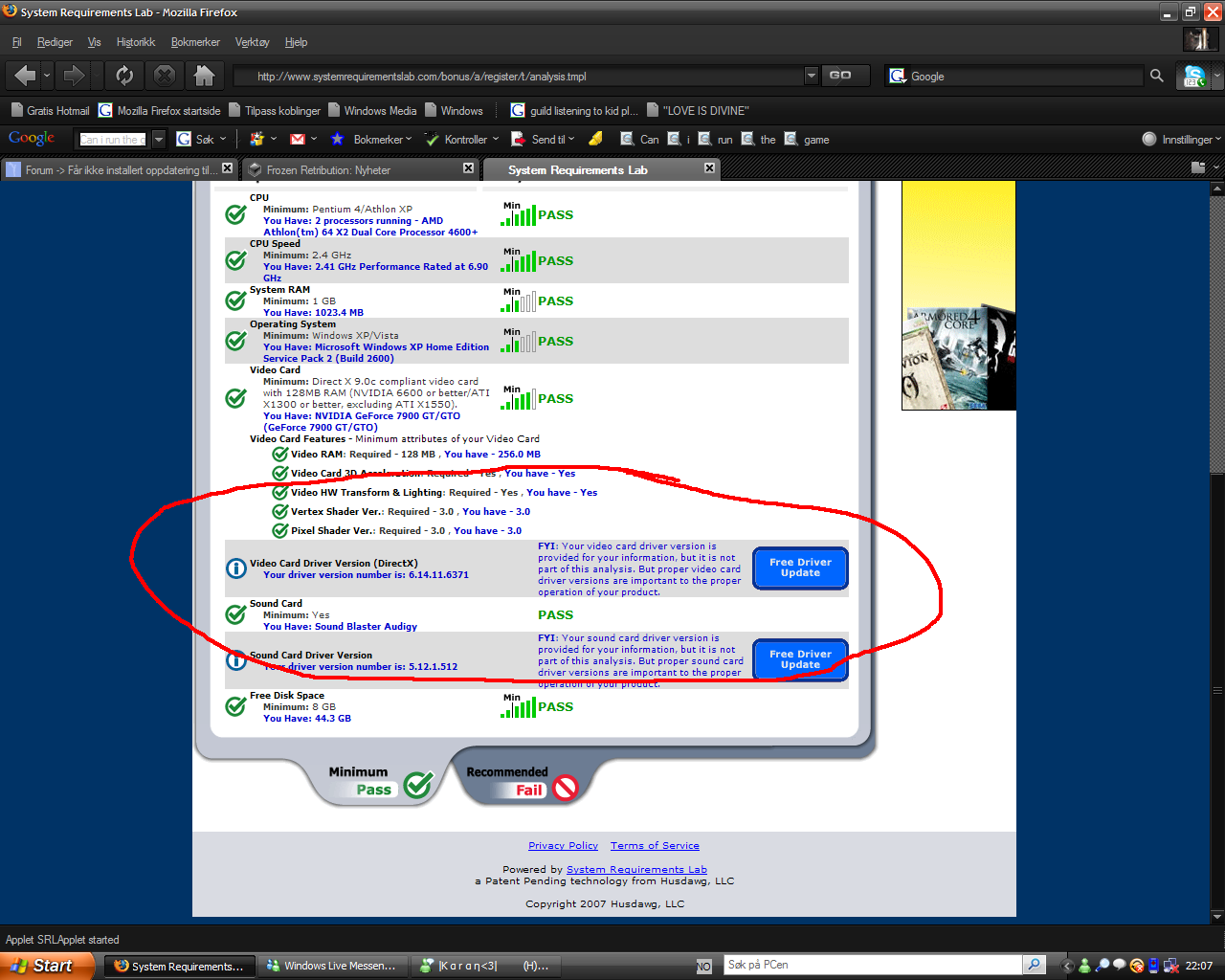The image size is (1225, 980).
Task: Expand the address bar URL dropdown
Action: pyautogui.click(x=812, y=75)
